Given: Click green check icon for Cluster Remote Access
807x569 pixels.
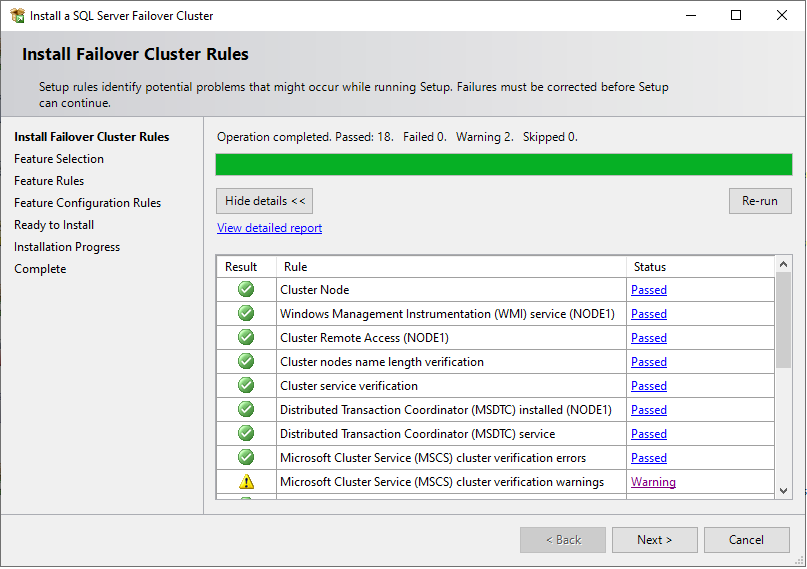Looking at the screenshot, I should 246,337.
